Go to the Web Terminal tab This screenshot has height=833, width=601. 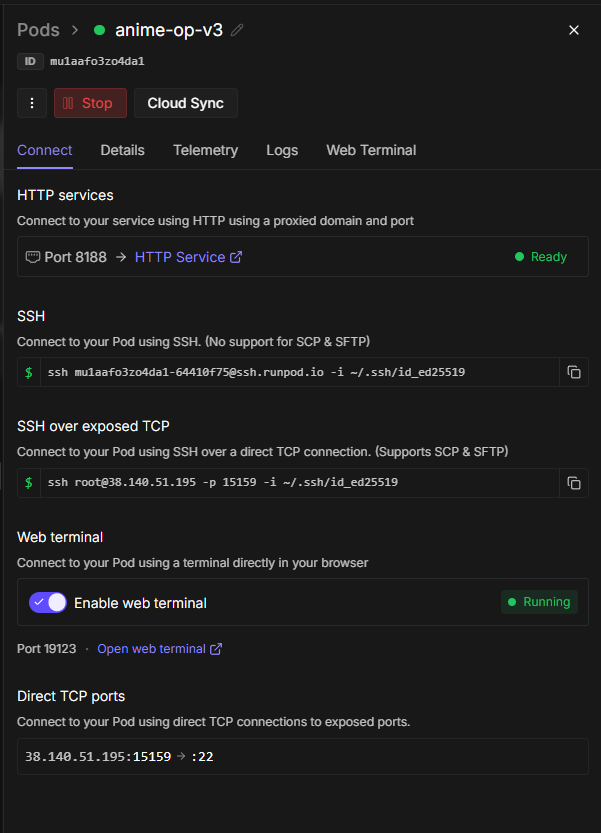point(371,150)
